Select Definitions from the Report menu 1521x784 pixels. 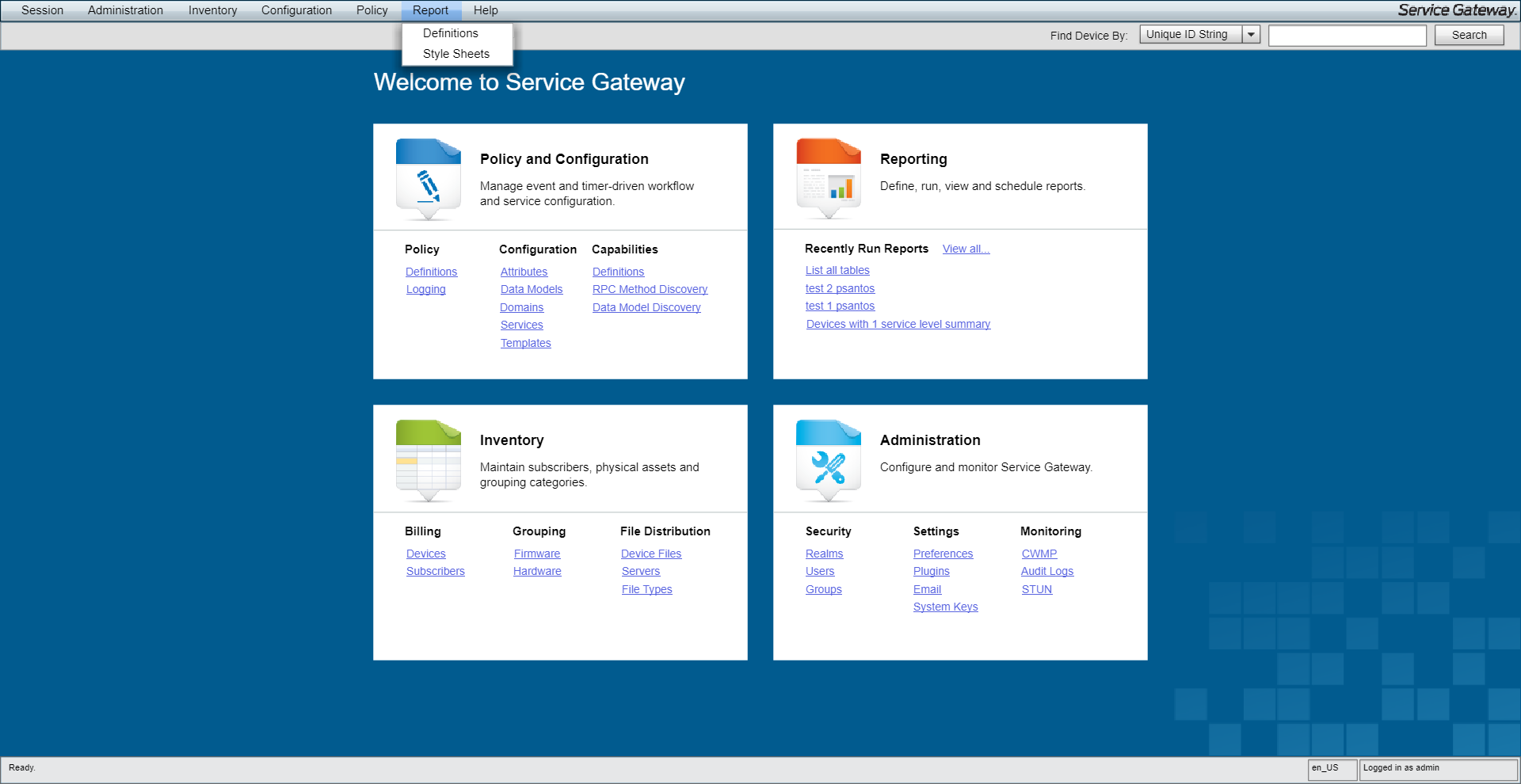(x=450, y=33)
